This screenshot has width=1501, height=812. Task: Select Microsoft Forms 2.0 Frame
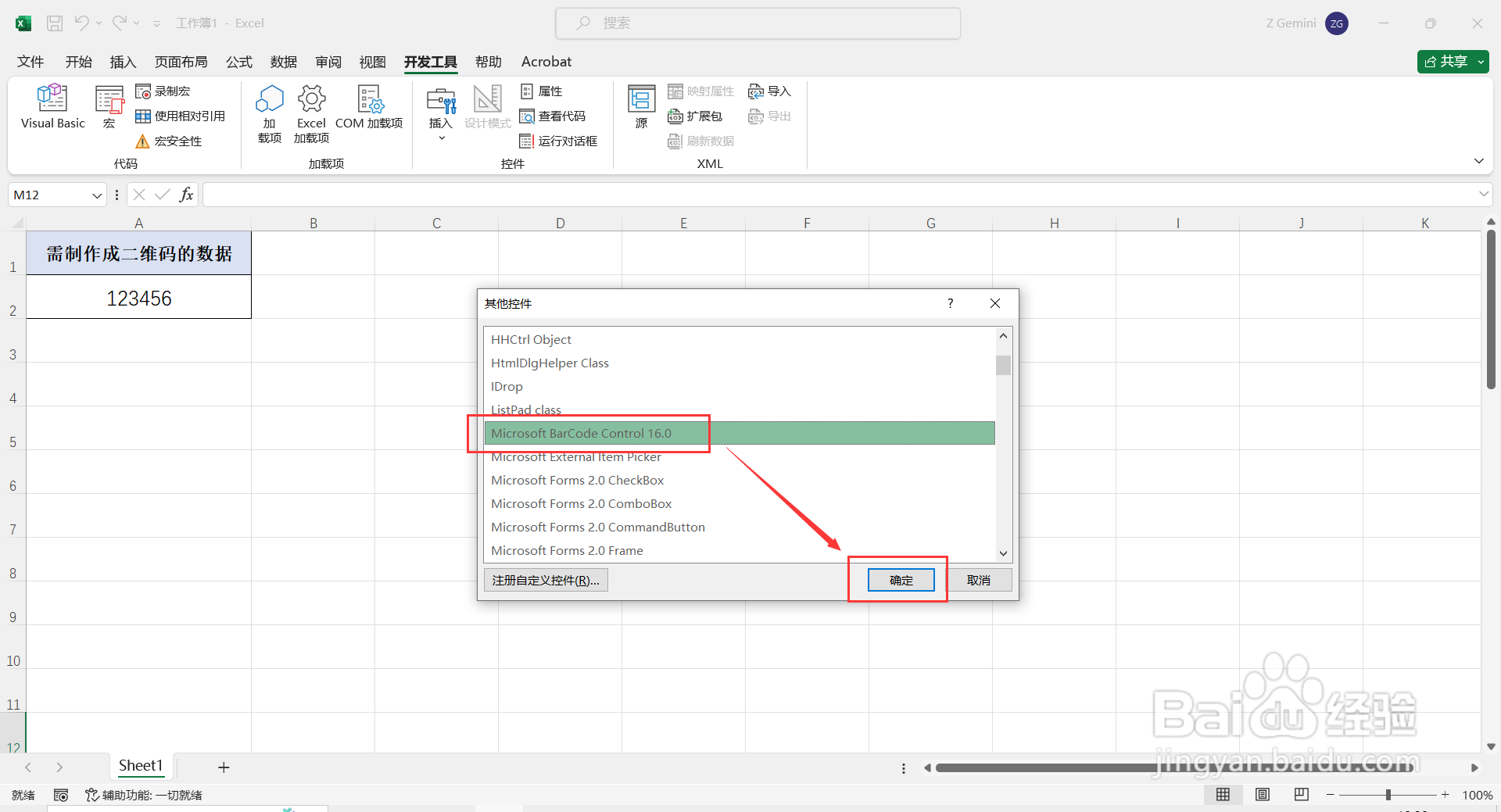coord(739,550)
